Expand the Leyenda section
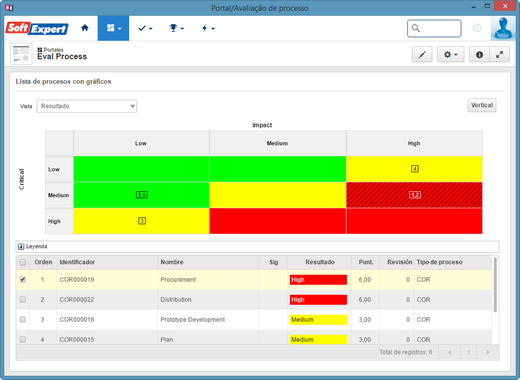 point(21,247)
